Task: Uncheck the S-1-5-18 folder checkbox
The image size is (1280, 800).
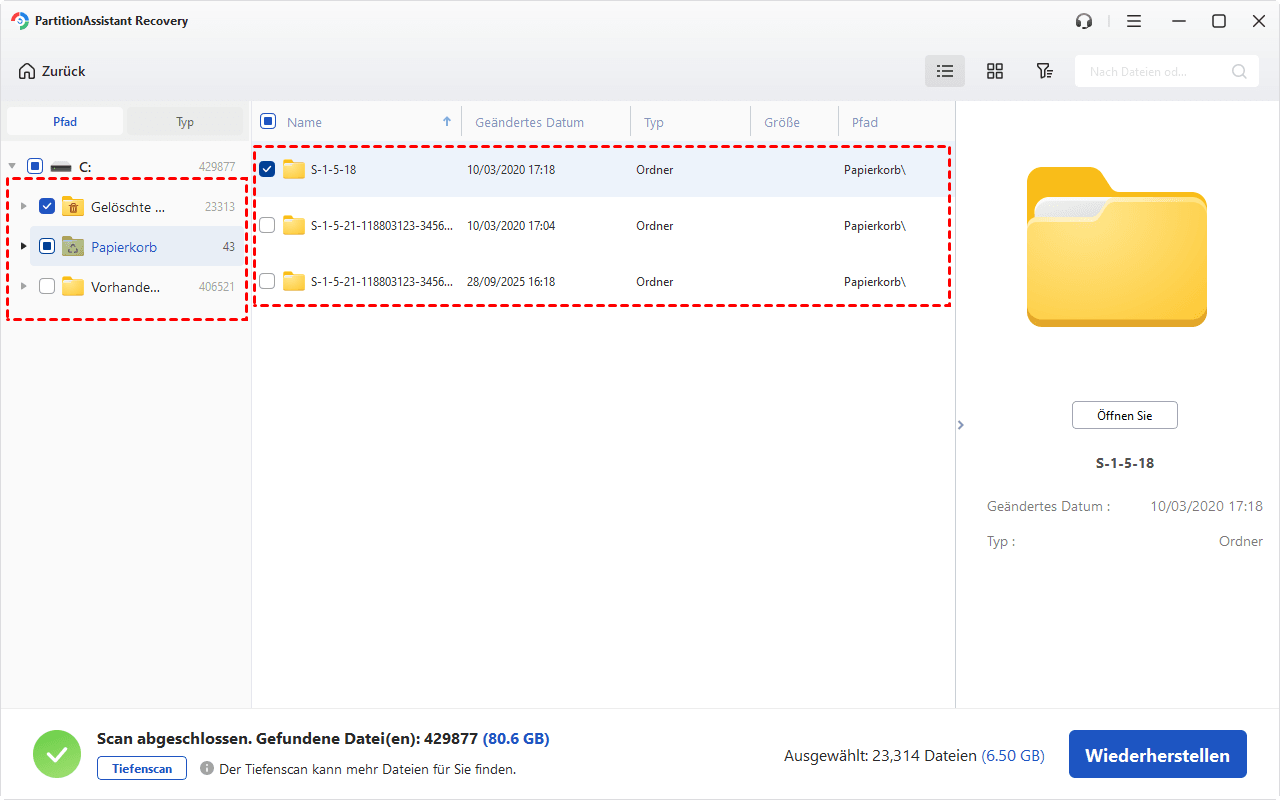Action: (267, 169)
